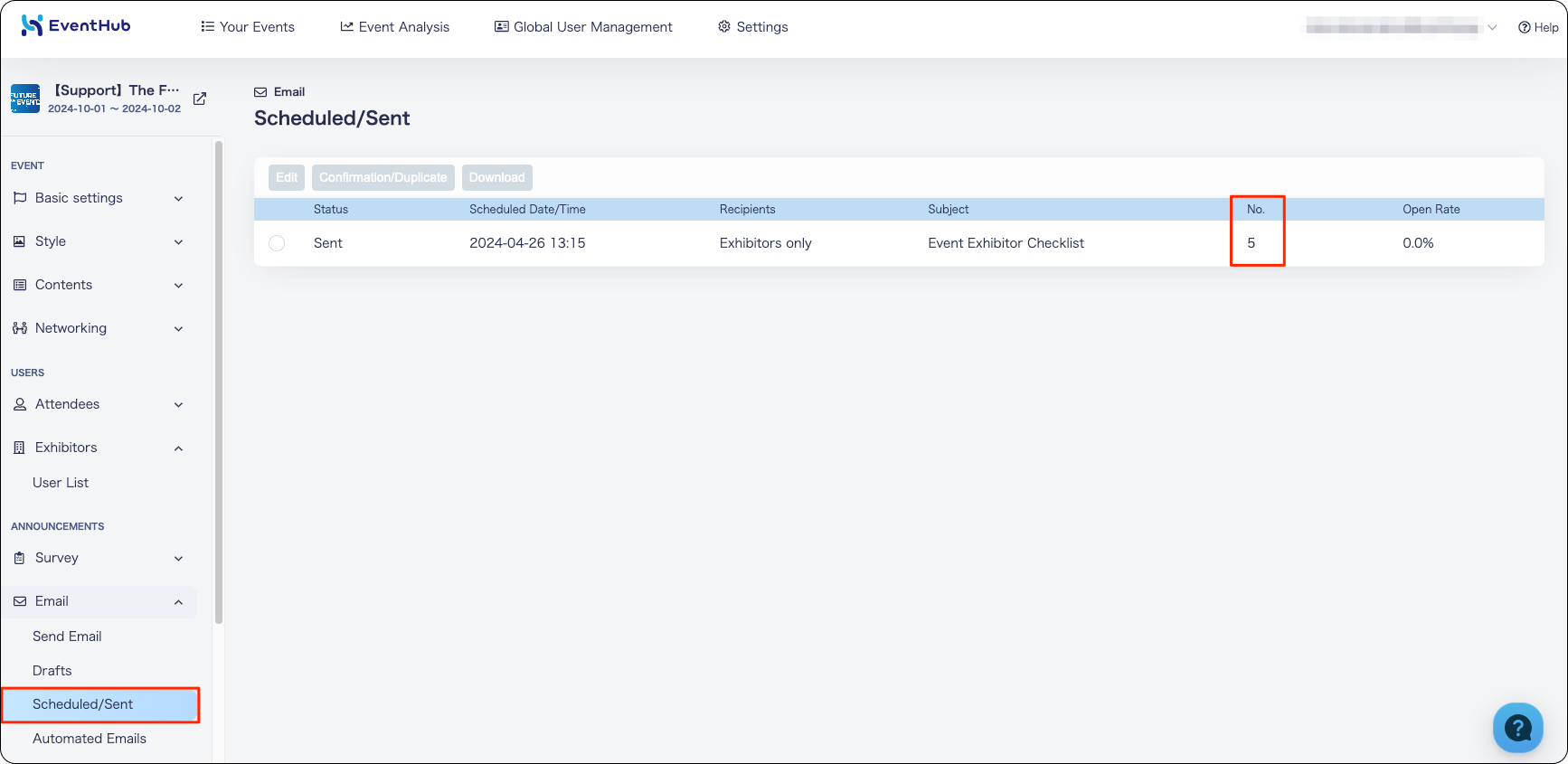Expand the Networking menu chevron
The width and height of the screenshot is (1568, 764).
(178, 329)
